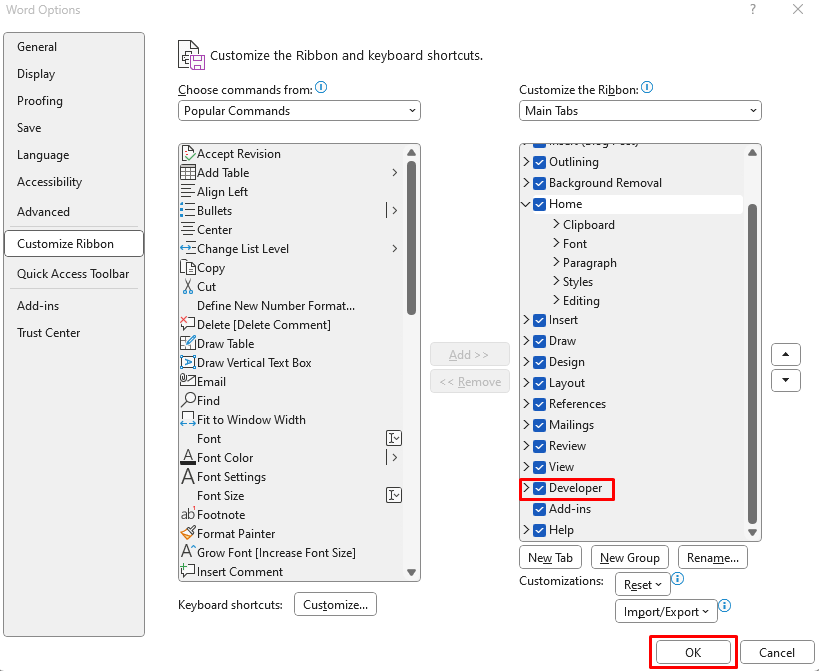Open the Popular Commands dropdown
Screen dimensions: 819x671
(299, 111)
